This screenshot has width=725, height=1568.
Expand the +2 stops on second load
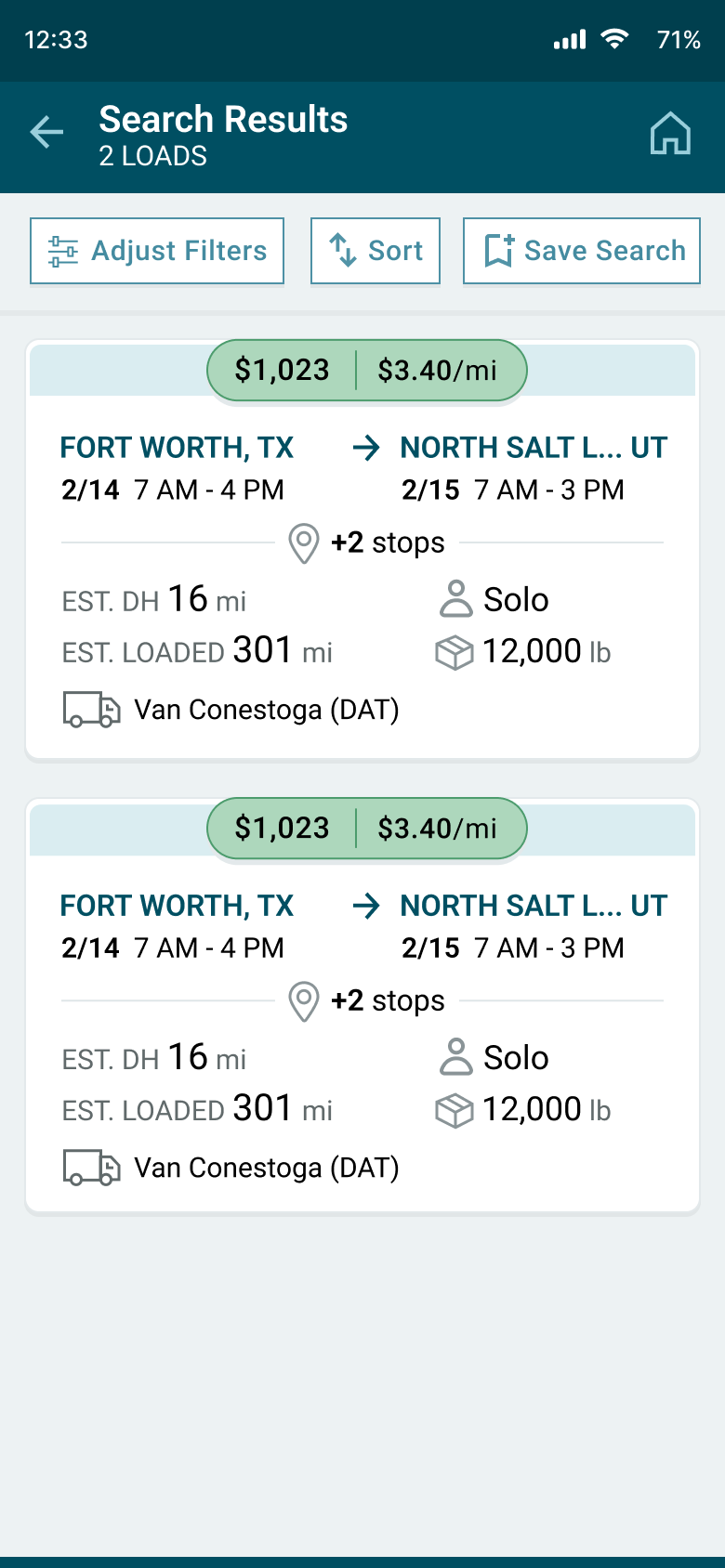pyautogui.click(x=388, y=1000)
